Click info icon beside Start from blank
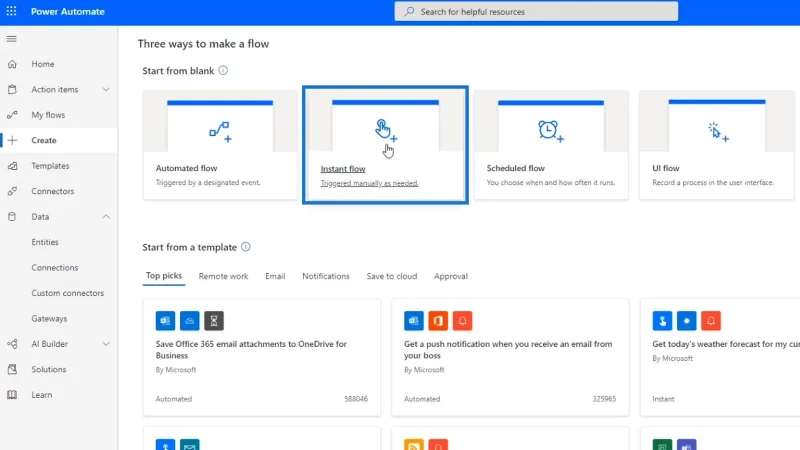The image size is (800, 450). (223, 70)
